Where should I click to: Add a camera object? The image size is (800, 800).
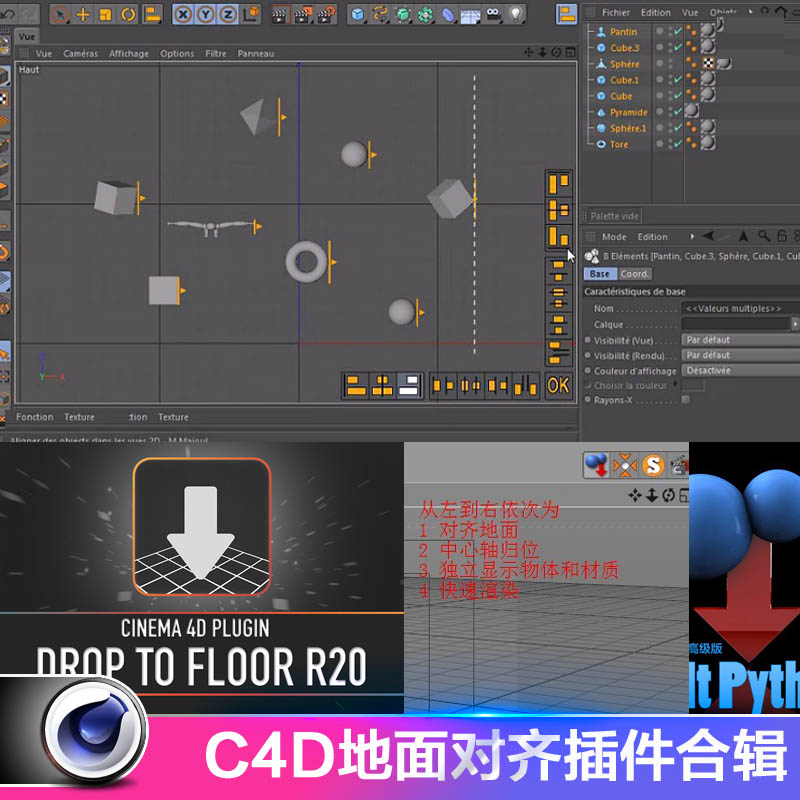[493, 14]
